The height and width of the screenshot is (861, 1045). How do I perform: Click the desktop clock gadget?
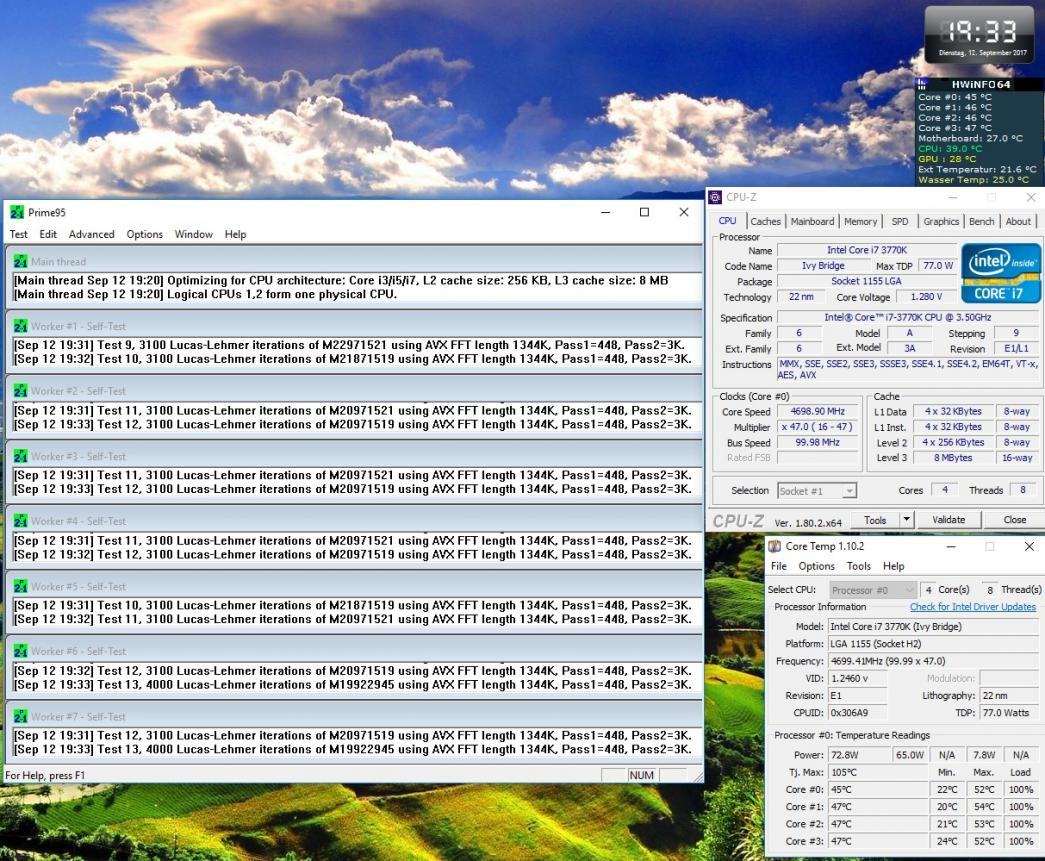(x=979, y=35)
